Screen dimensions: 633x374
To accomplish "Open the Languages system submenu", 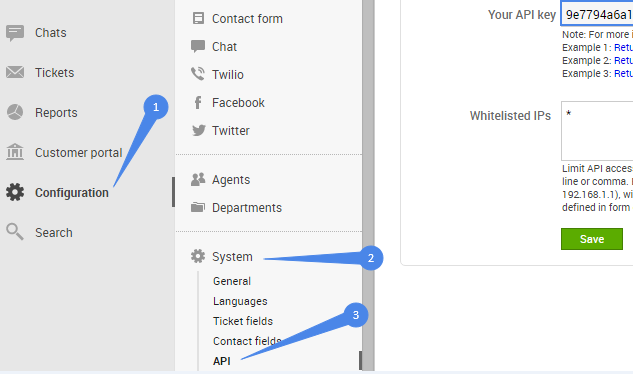I will point(240,301).
